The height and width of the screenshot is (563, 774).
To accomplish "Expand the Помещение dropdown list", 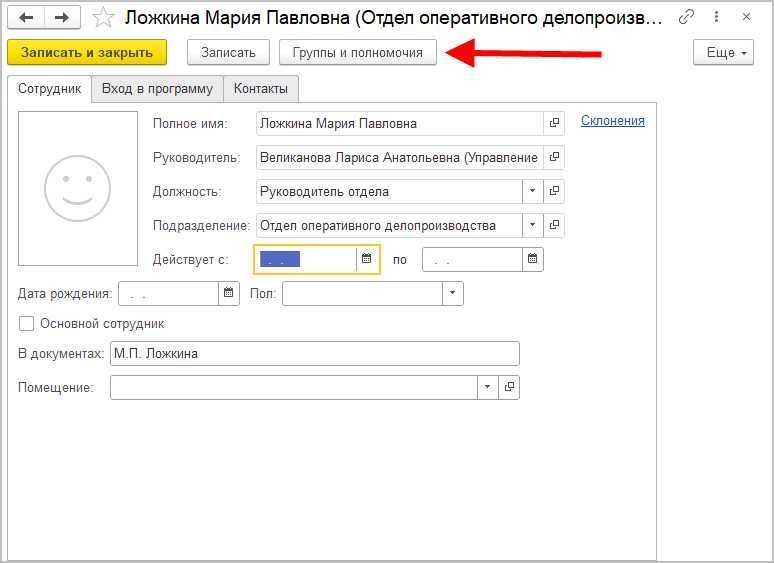I will [487, 387].
